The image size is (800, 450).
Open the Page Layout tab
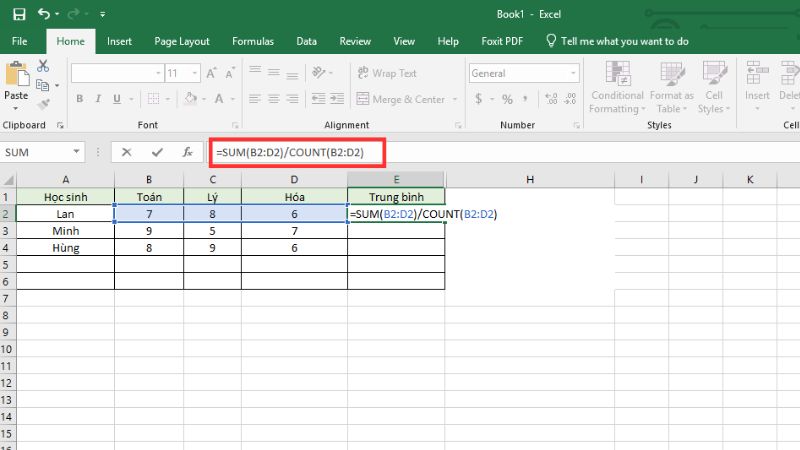(x=182, y=41)
